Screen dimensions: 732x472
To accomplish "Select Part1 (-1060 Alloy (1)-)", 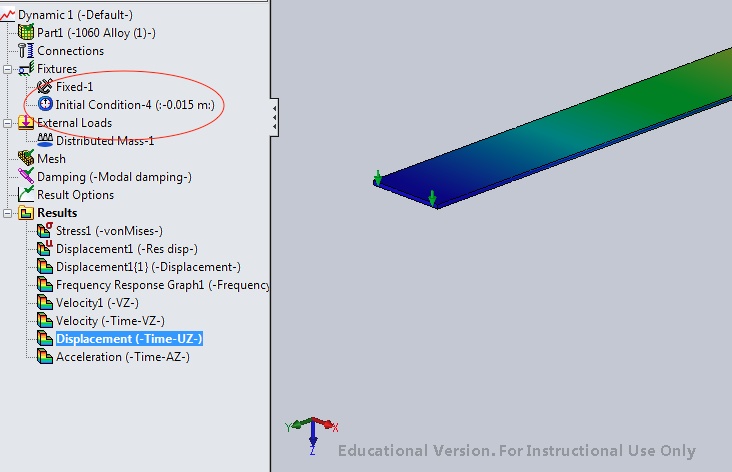I will pos(96,33).
